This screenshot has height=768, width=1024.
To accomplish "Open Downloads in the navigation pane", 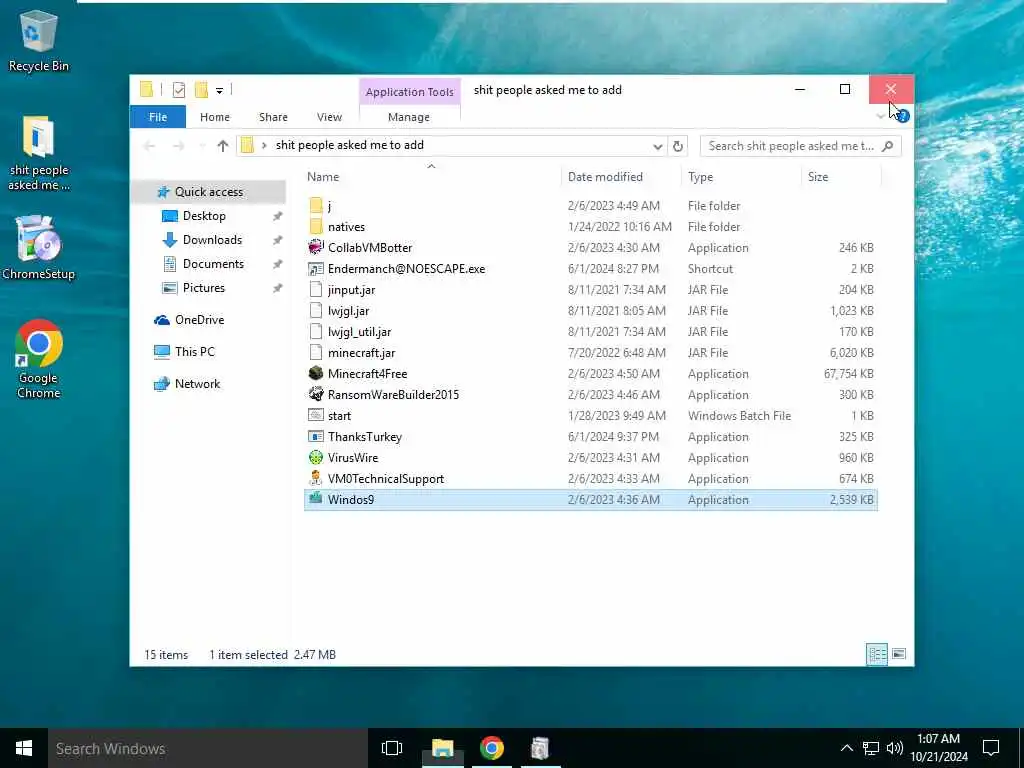I will click(x=212, y=240).
